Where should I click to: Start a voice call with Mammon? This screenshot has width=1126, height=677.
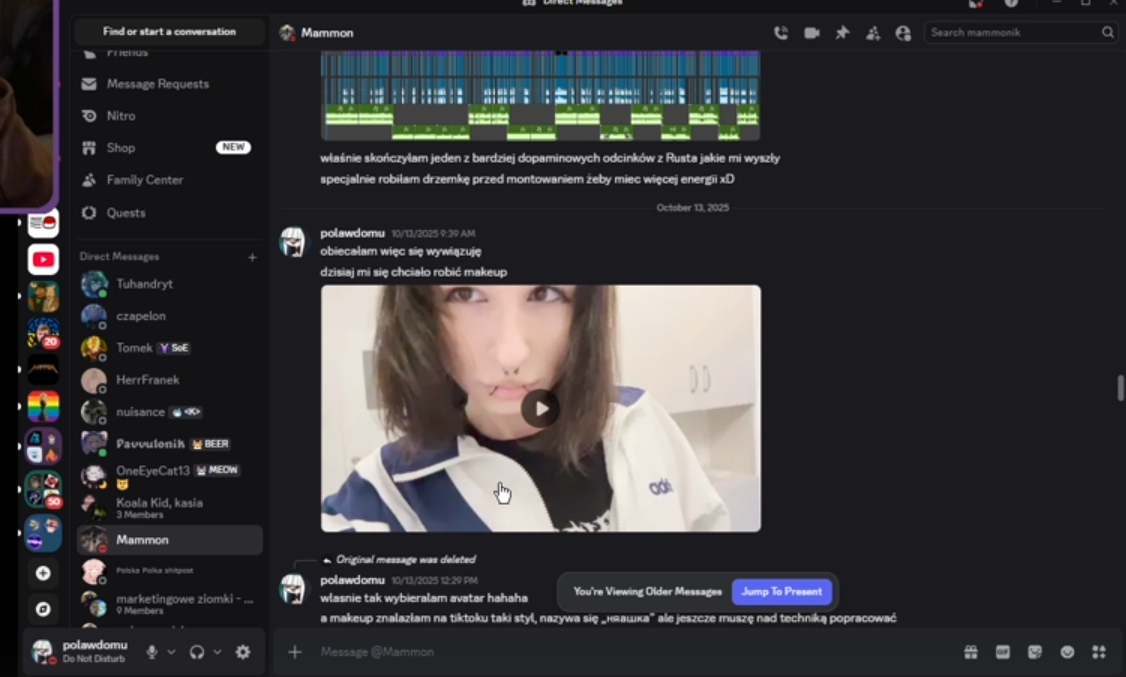[x=781, y=33]
